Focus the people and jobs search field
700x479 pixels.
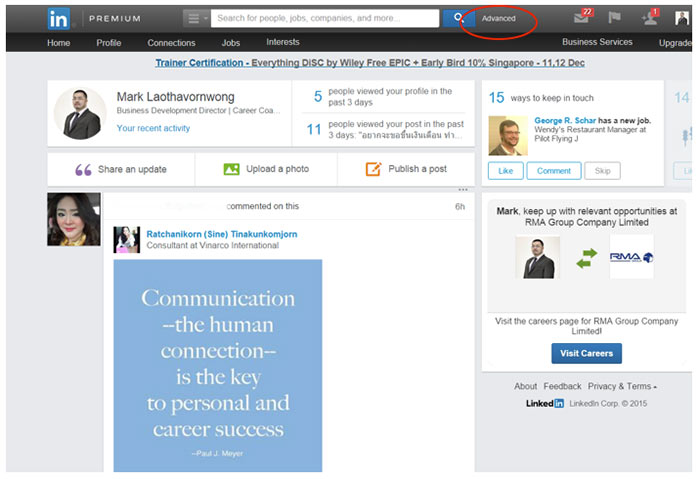325,18
